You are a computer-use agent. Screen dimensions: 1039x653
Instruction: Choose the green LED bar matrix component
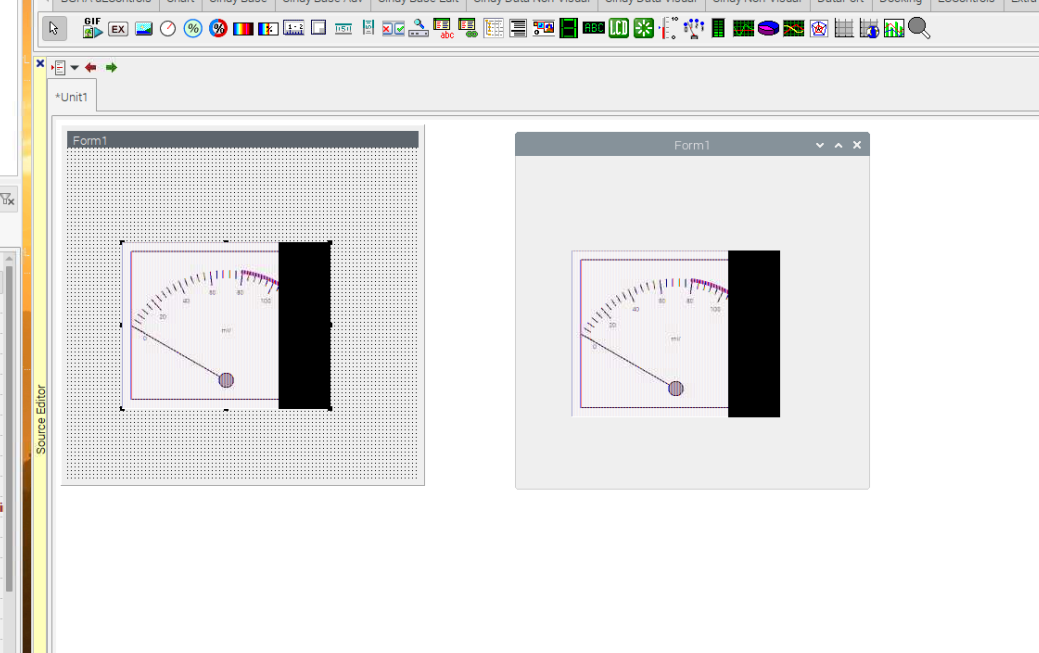tap(718, 29)
